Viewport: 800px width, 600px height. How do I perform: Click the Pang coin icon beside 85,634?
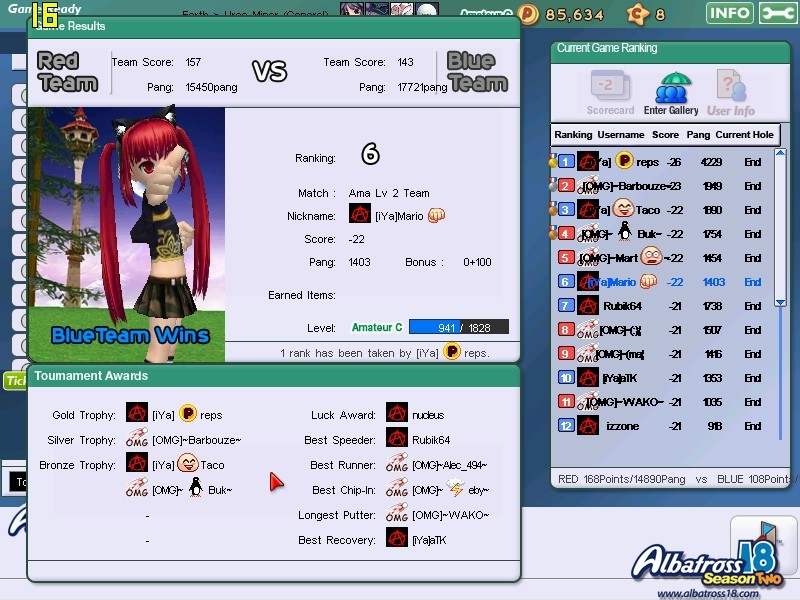[x=528, y=14]
